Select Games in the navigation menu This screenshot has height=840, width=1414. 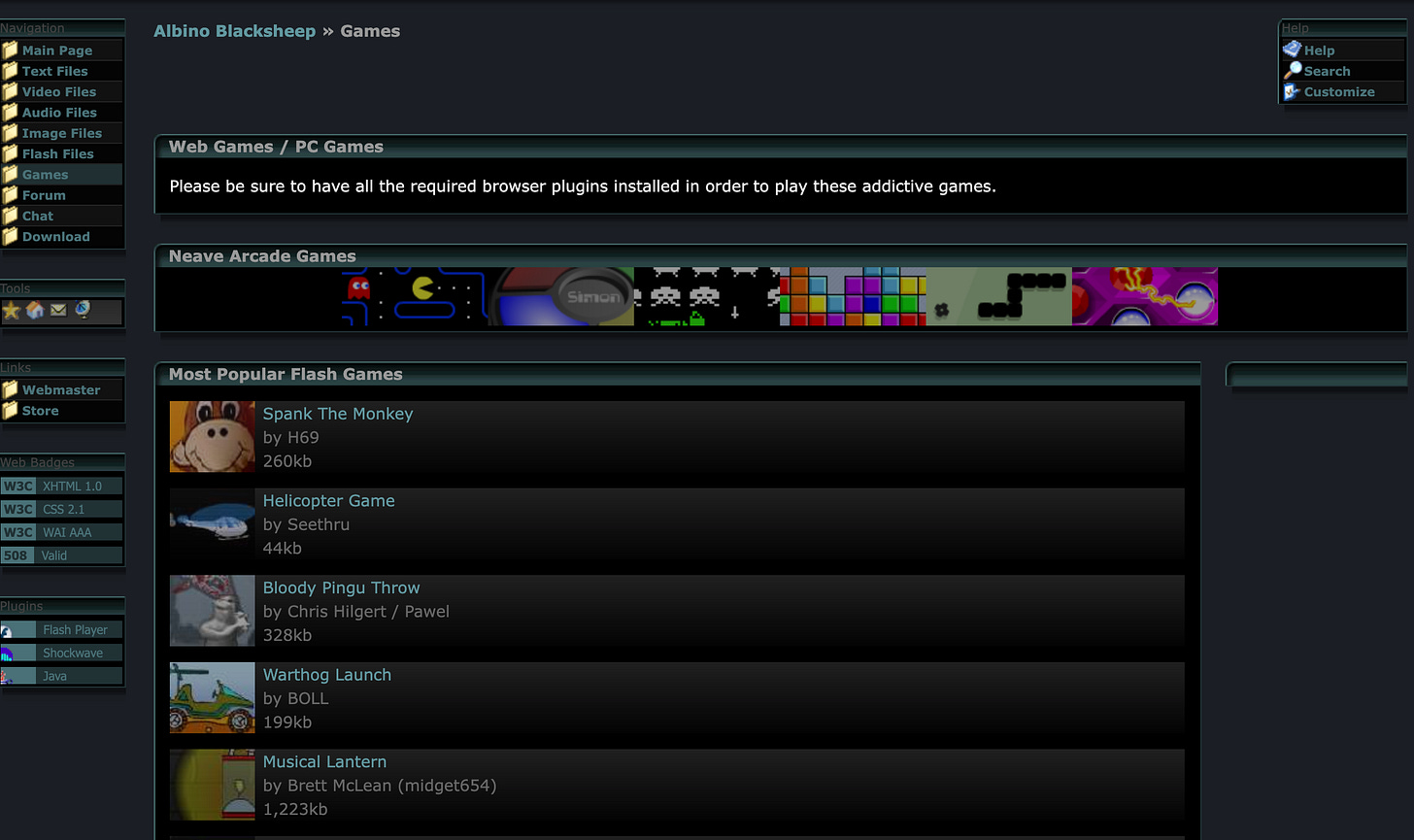point(61,175)
